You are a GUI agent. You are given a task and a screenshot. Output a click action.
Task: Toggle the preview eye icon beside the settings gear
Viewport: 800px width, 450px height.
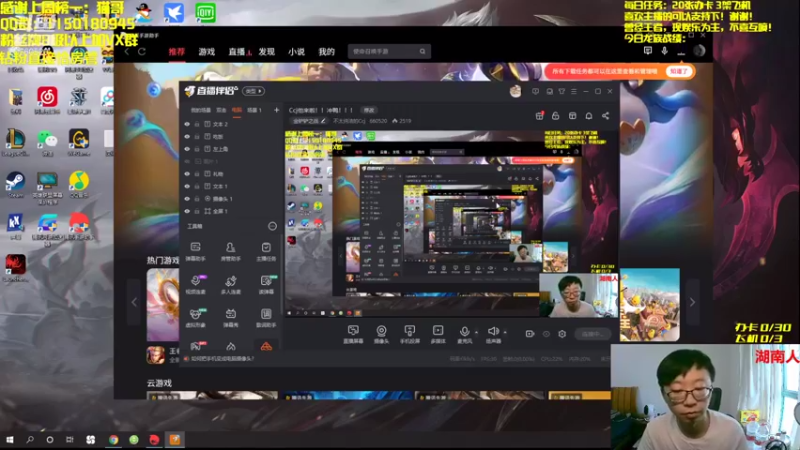click(546, 334)
